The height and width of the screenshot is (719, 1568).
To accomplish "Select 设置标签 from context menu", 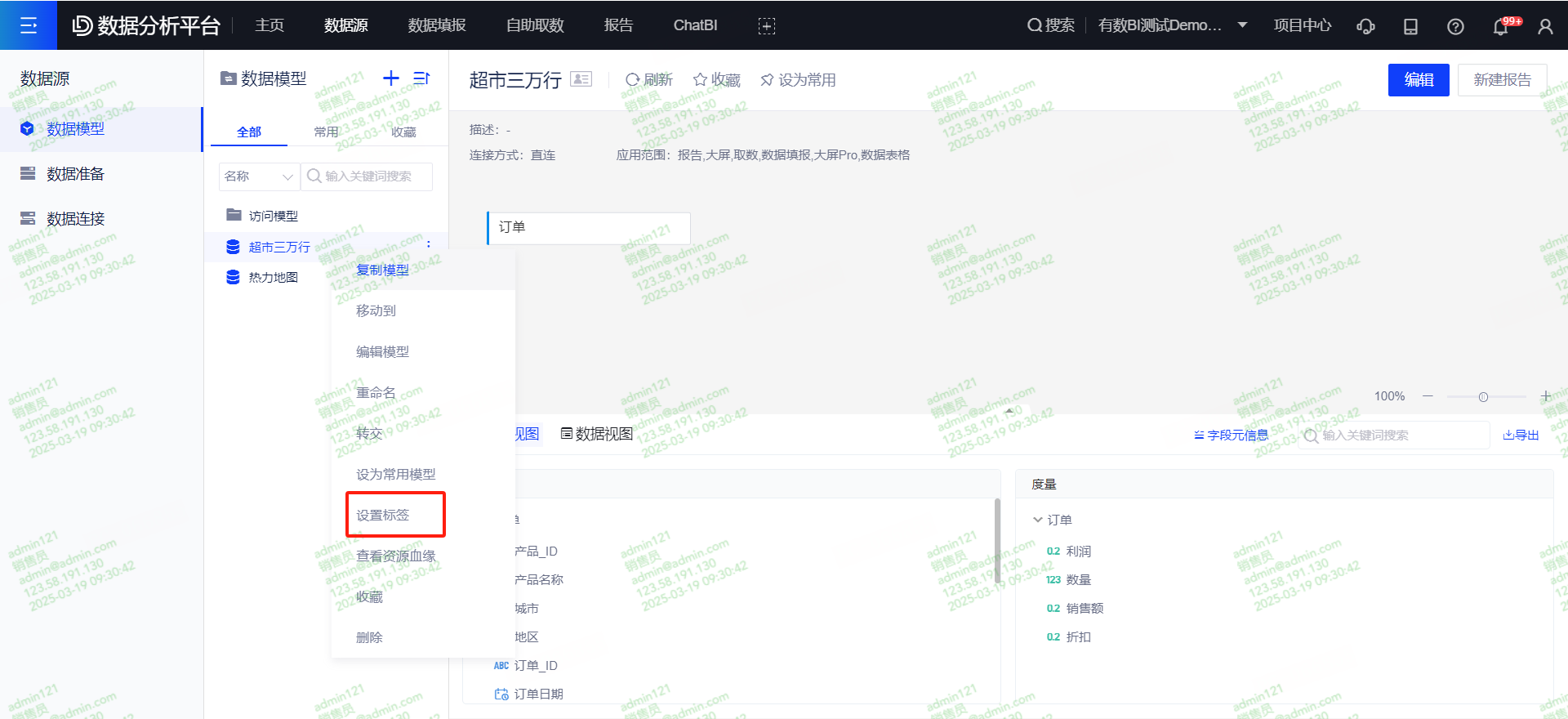I will pyautogui.click(x=383, y=515).
